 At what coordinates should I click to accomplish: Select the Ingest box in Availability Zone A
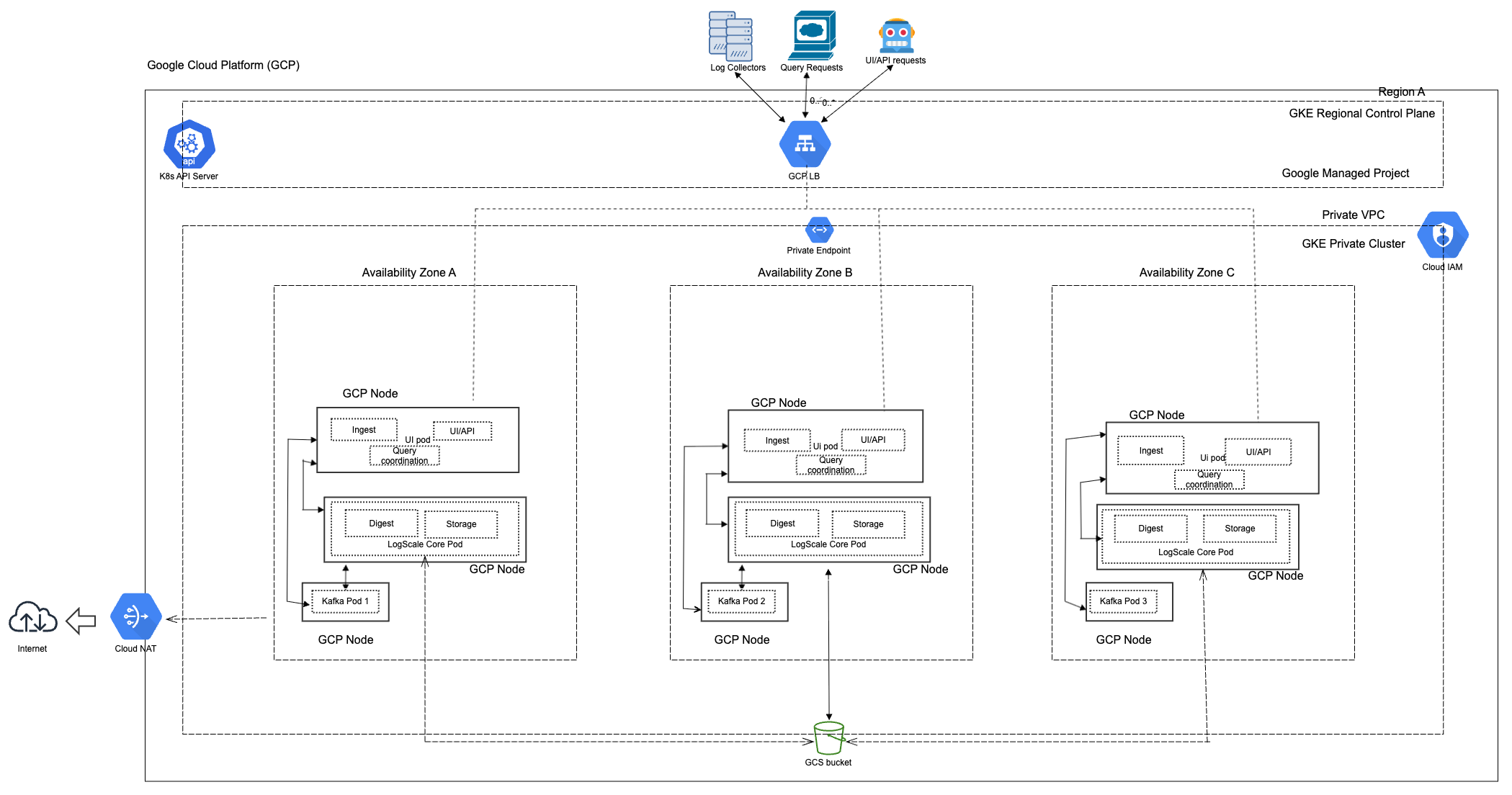[x=363, y=429]
